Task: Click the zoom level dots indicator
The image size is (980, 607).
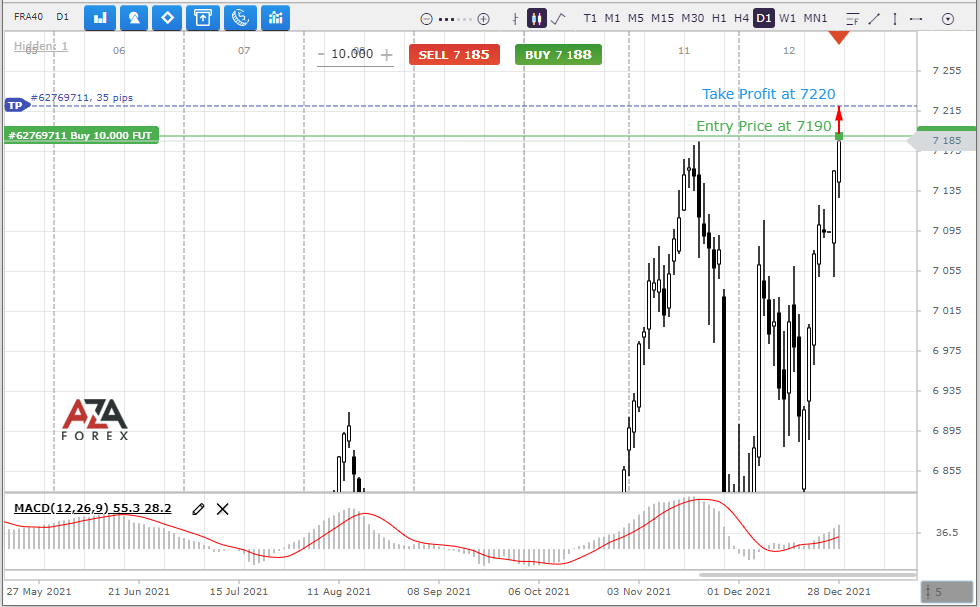Action: [455, 19]
